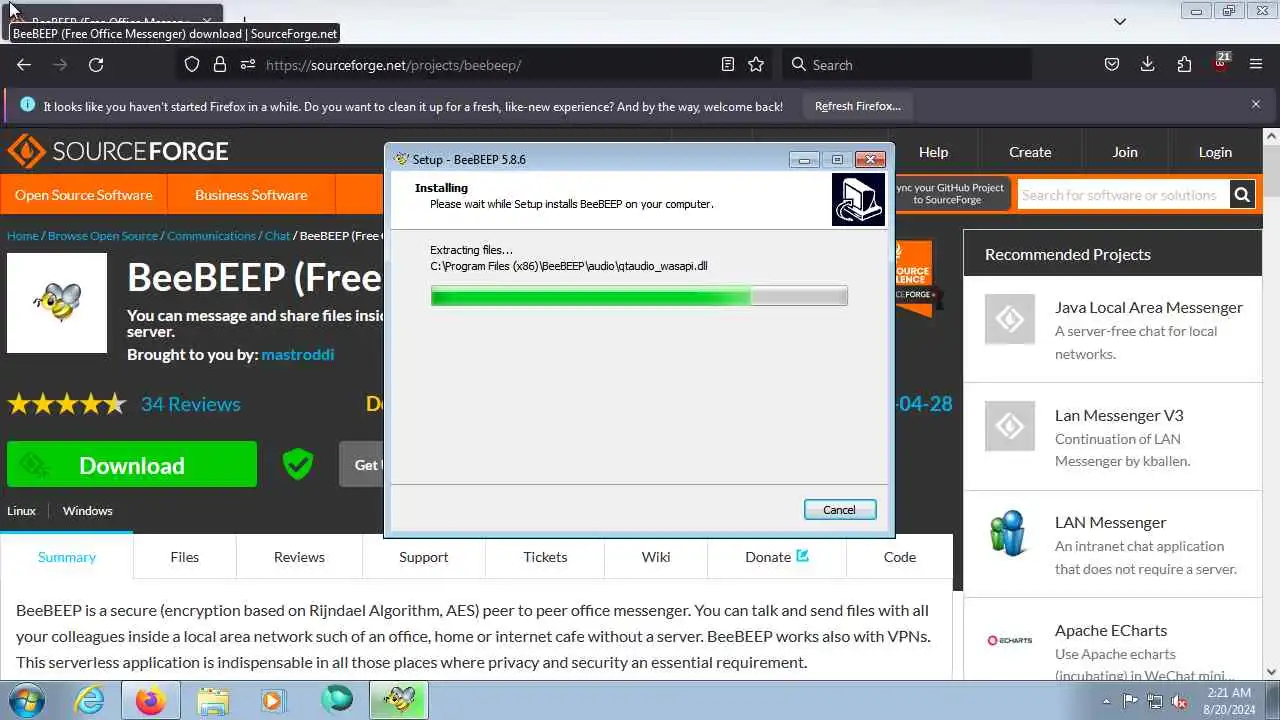The image size is (1280, 720).
Task: Focus Search for software or solutions field
Action: click(x=1124, y=195)
